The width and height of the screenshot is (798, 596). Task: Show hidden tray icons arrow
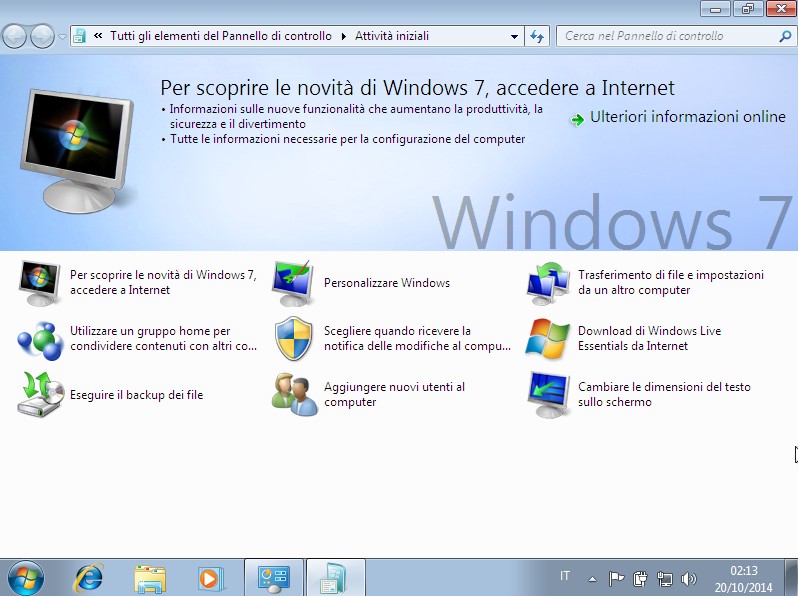pyautogui.click(x=592, y=579)
